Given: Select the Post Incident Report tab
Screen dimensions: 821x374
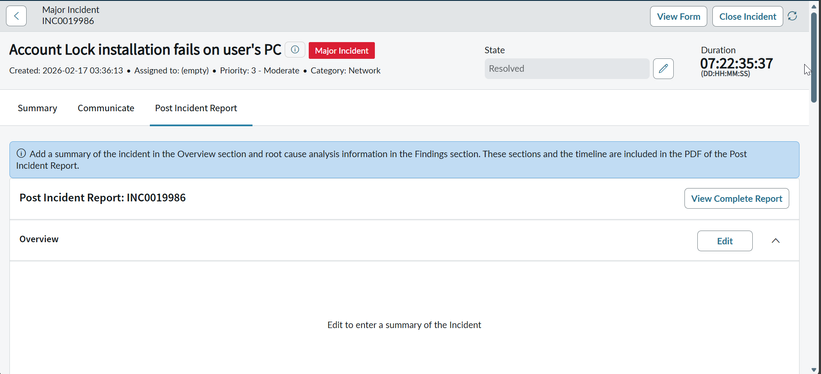Looking at the screenshot, I should (x=196, y=108).
